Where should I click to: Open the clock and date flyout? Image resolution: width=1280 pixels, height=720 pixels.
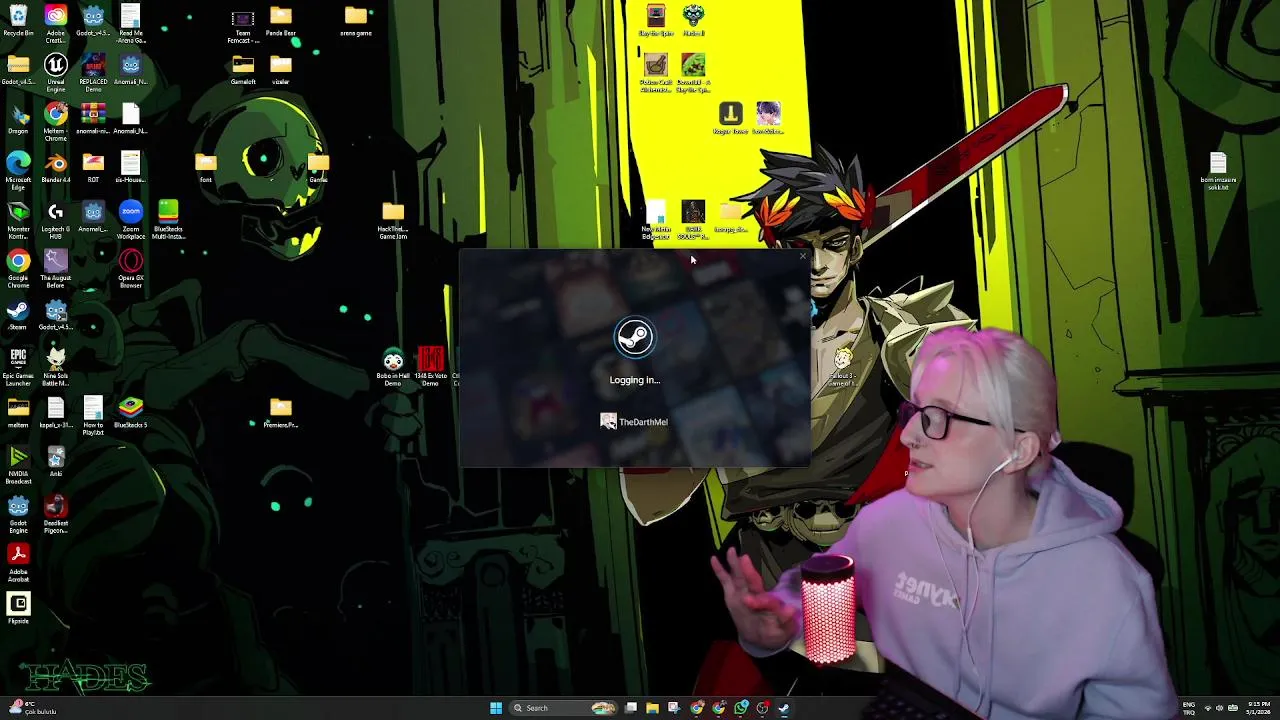(x=1259, y=708)
